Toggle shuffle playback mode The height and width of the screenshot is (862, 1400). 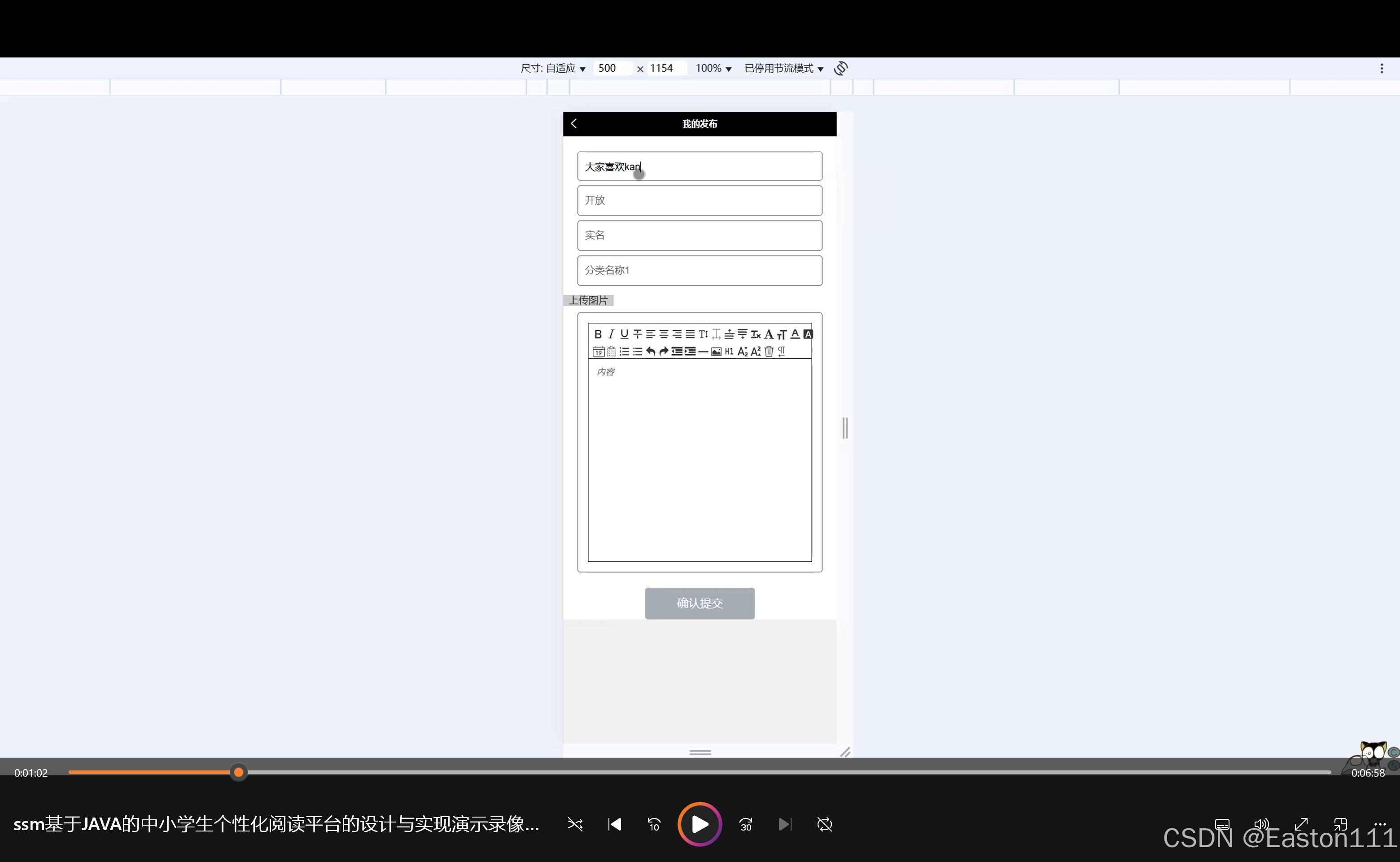(575, 824)
